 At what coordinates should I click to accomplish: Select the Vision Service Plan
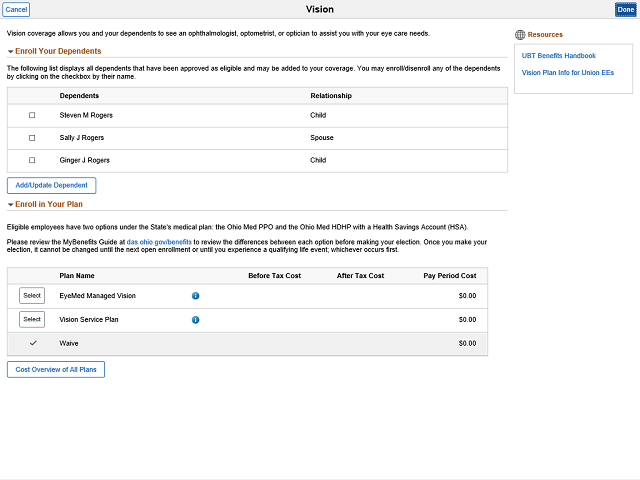point(32,319)
